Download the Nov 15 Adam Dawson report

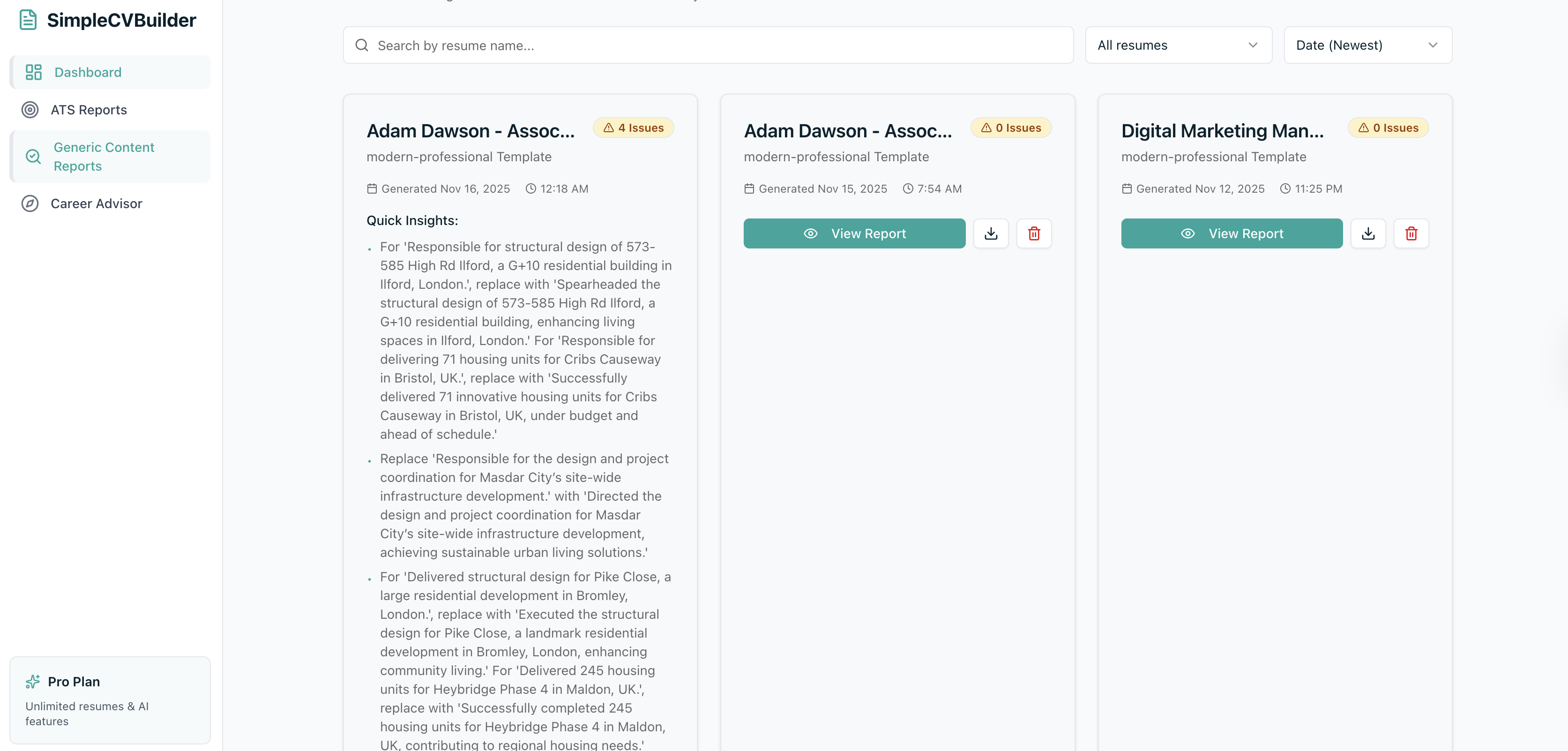(x=990, y=233)
